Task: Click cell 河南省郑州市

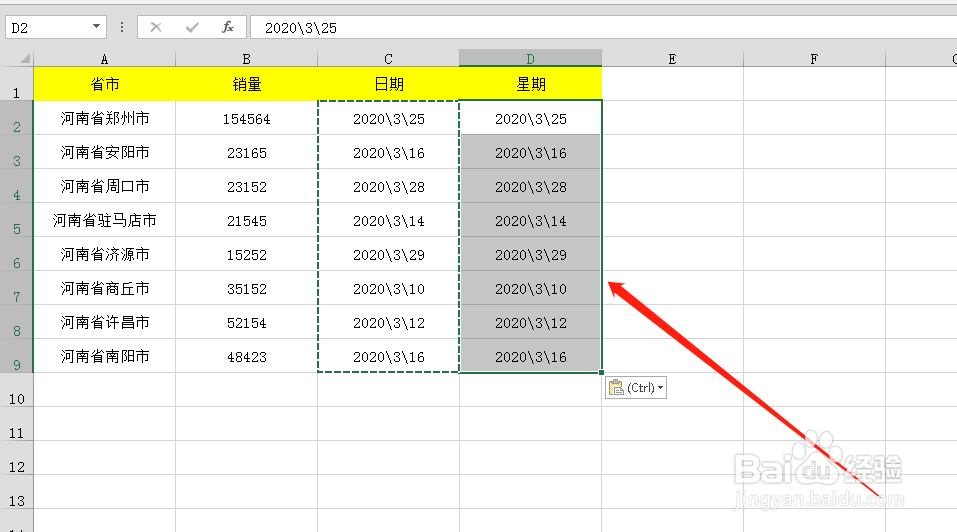Action: 104,118
